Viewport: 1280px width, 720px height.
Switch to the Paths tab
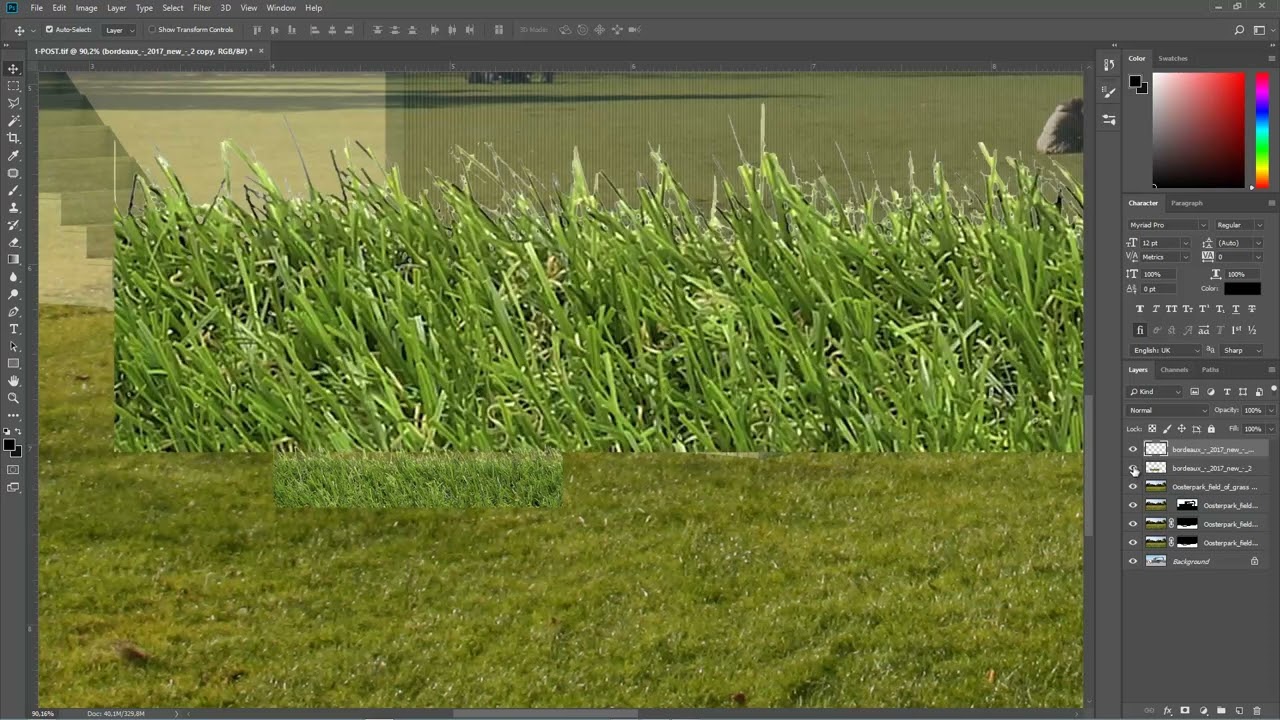click(x=1210, y=370)
